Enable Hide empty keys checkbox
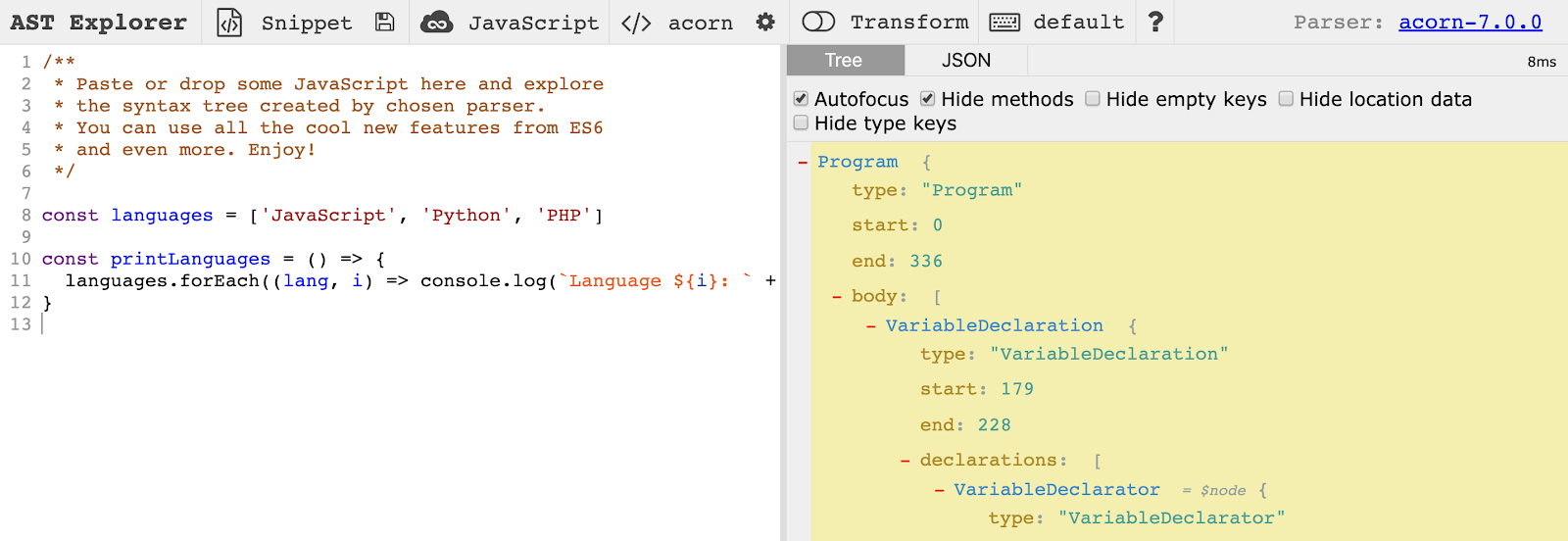Screen dimensions: 1568x541 [x=1093, y=99]
